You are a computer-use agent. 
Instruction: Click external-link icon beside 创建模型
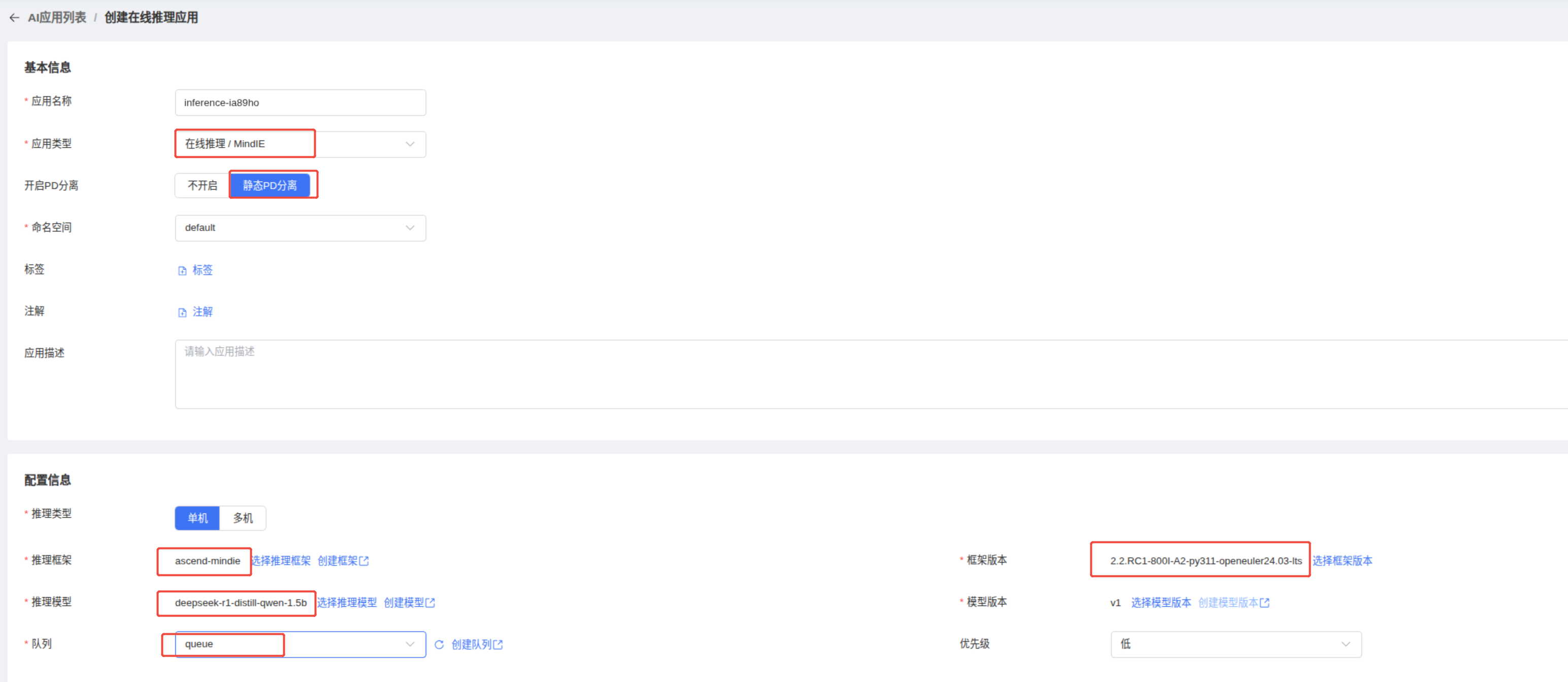(430, 603)
